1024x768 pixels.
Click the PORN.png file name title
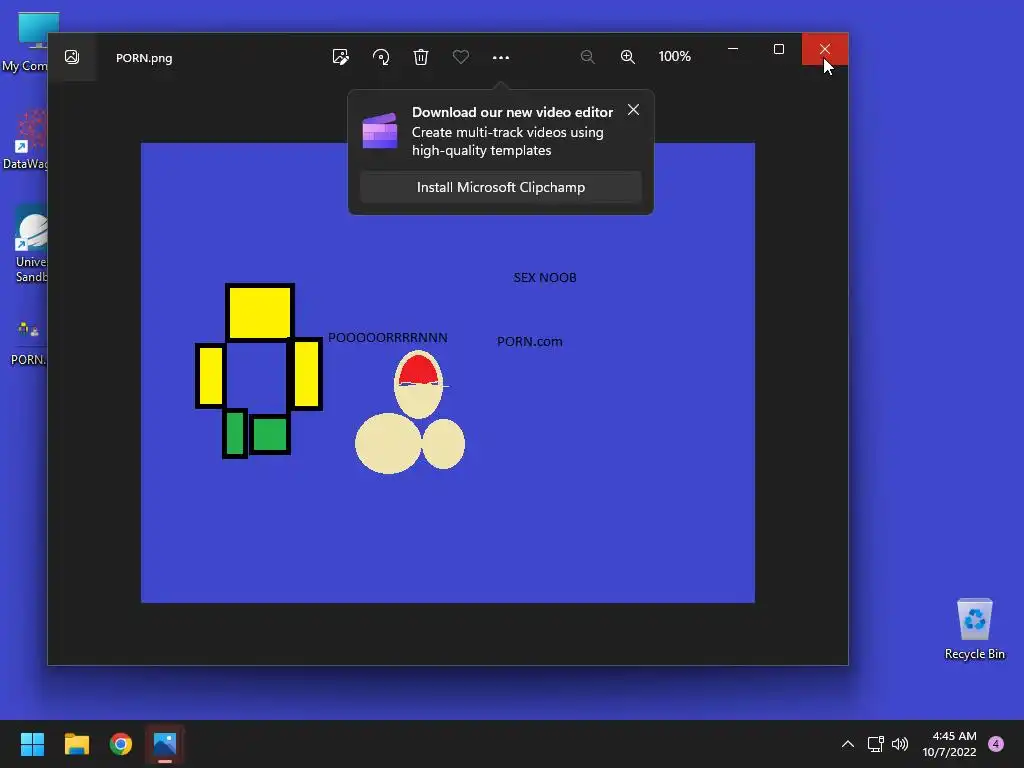click(144, 58)
